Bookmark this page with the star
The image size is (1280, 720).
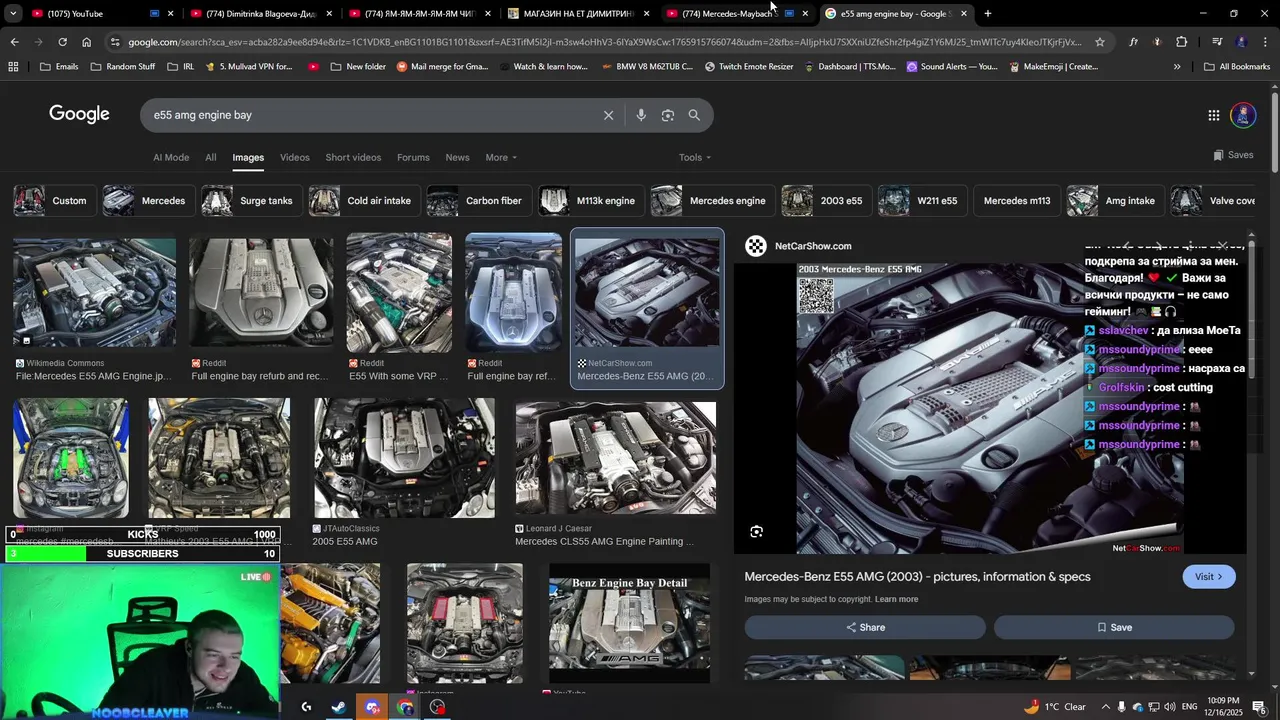[1100, 42]
